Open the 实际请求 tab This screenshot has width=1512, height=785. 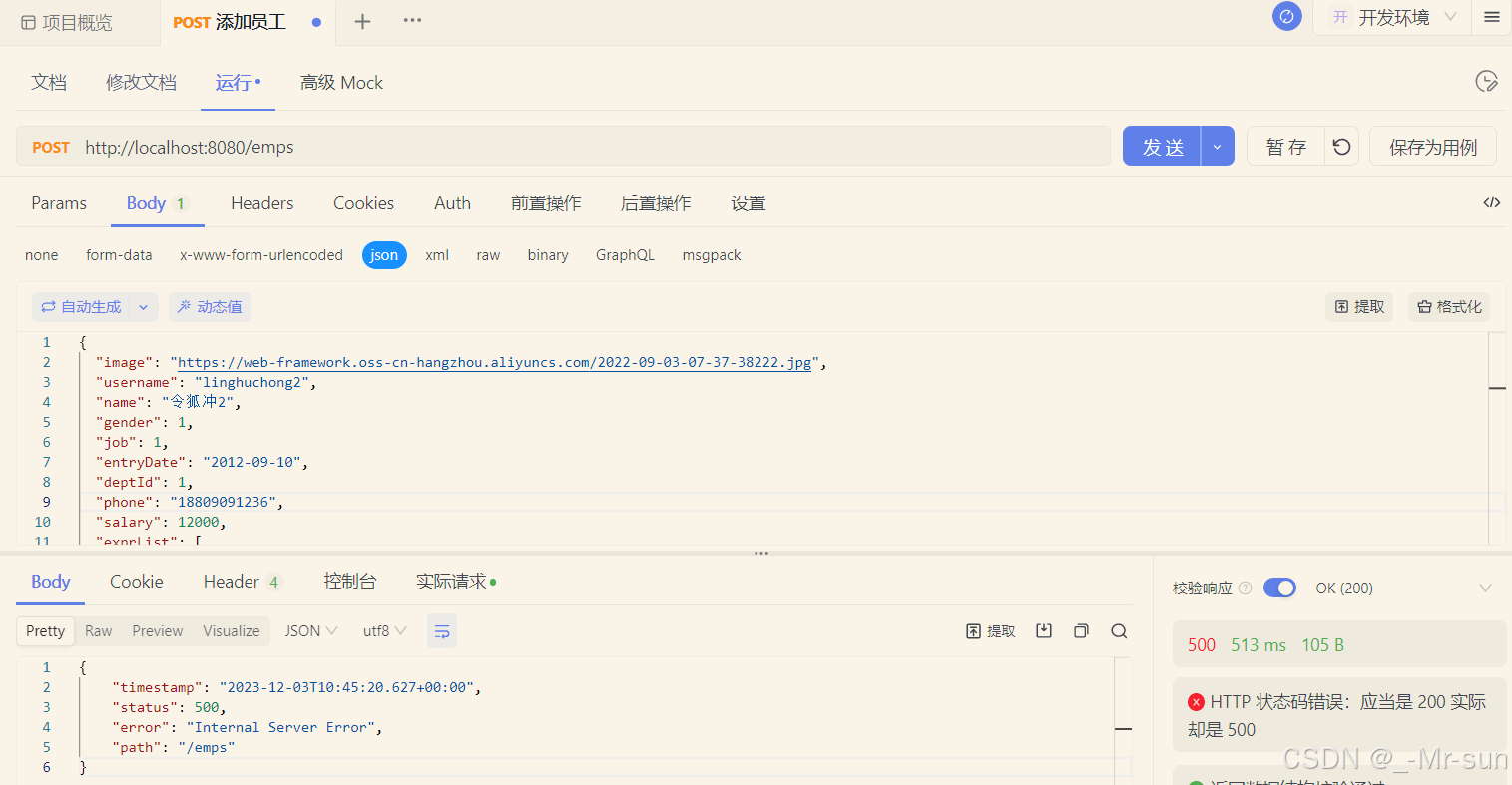click(455, 582)
